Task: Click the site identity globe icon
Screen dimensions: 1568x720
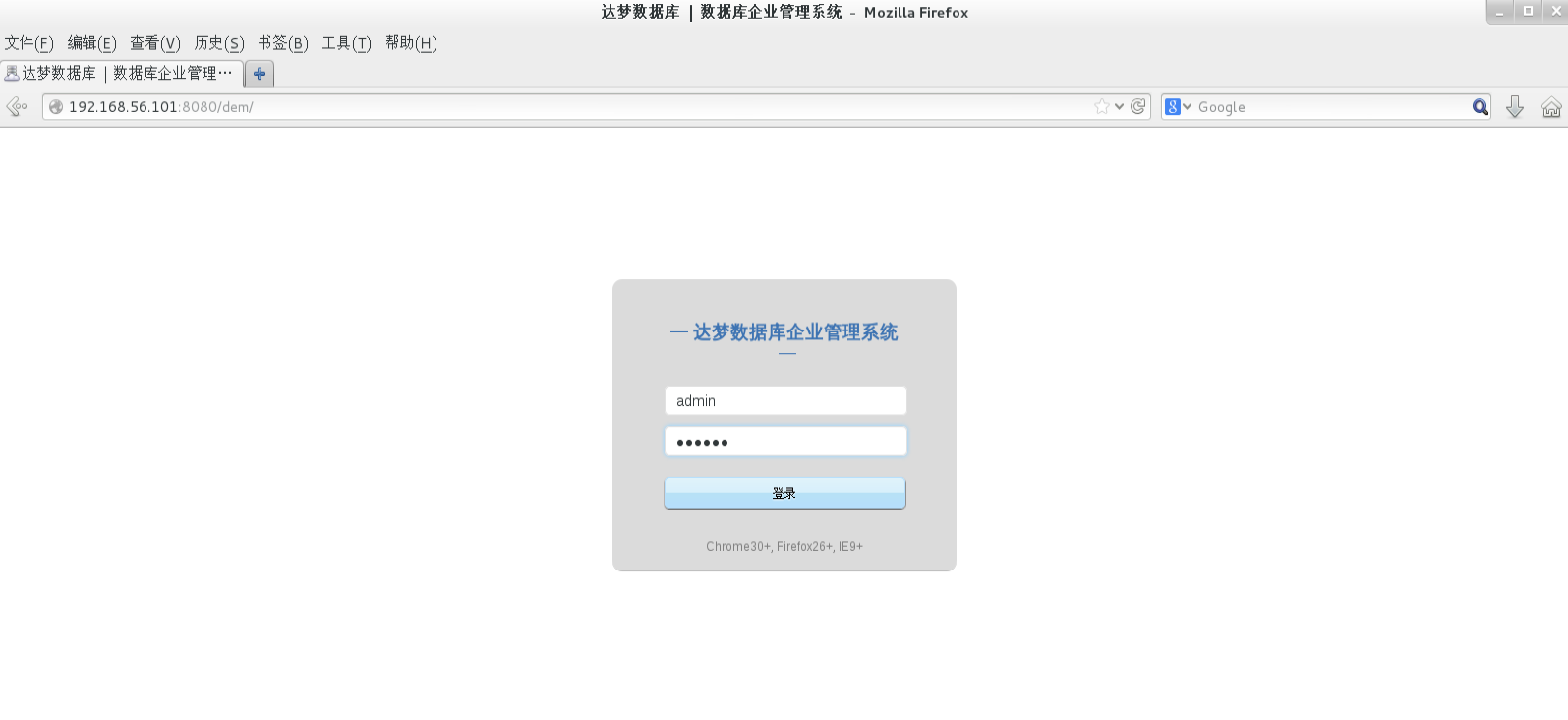Action: tap(56, 107)
